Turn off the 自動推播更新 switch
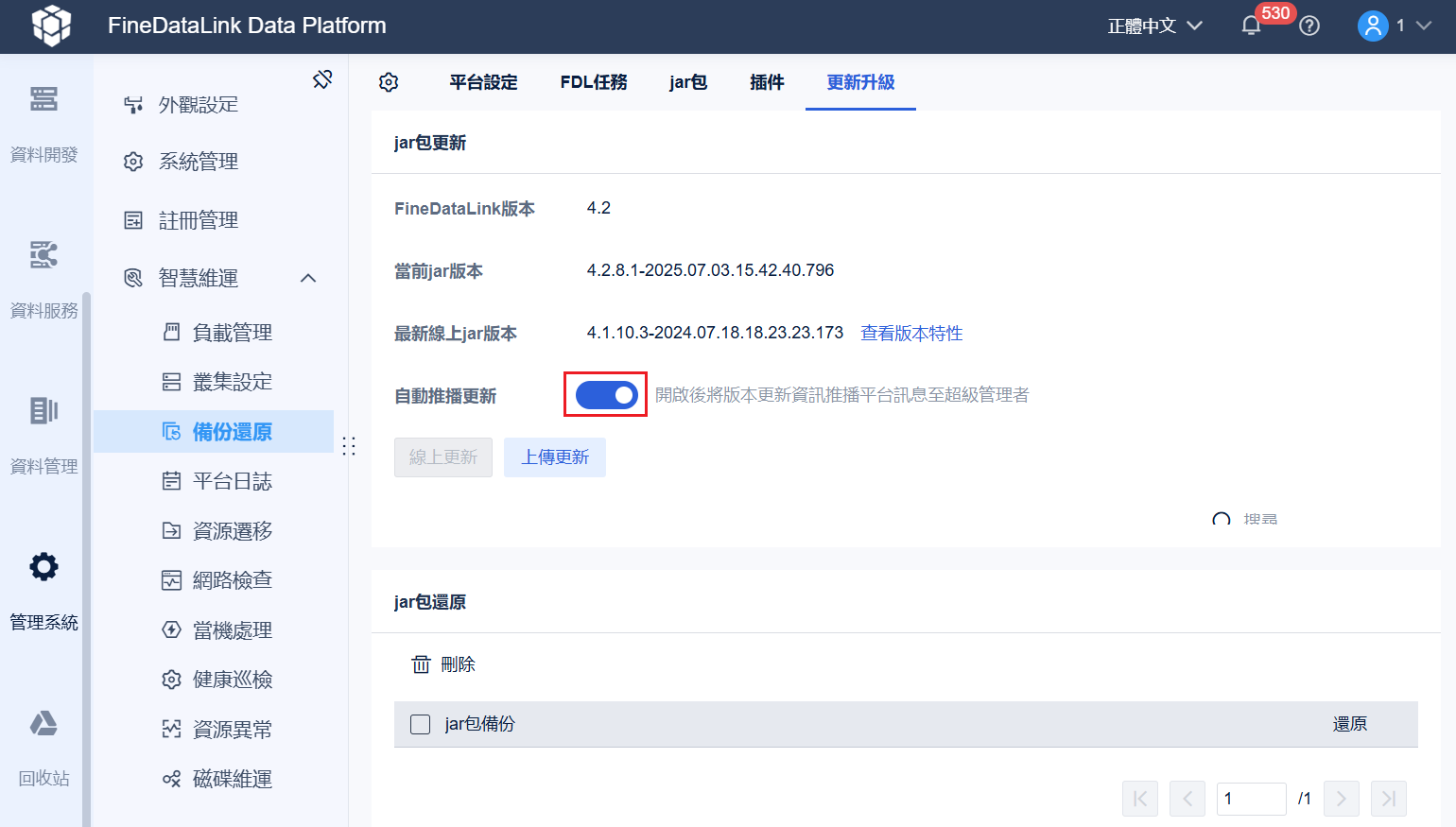Viewport: 1456px width, 827px height. click(x=606, y=395)
